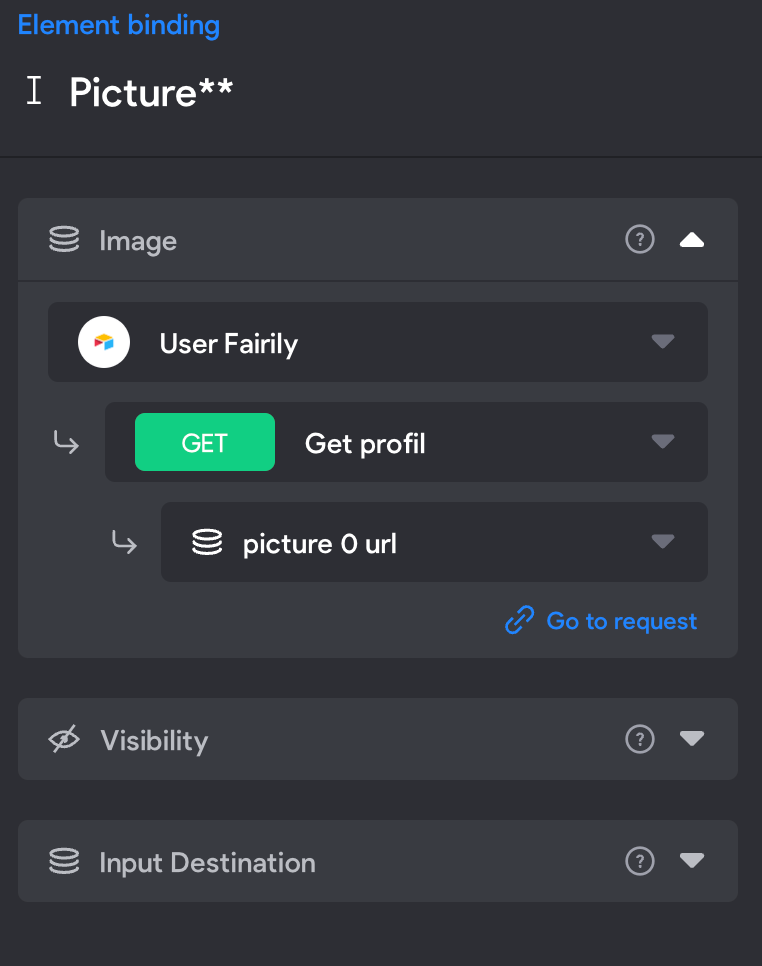
Task: Open help for Input Destination
Action: click(639, 861)
